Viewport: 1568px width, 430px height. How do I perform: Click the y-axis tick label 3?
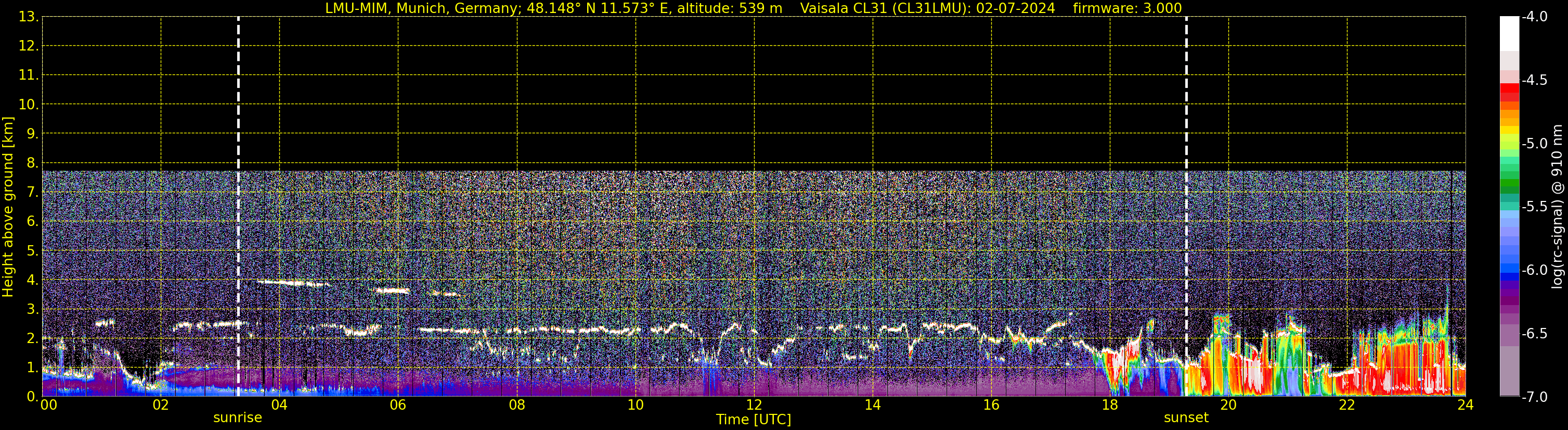coord(32,309)
